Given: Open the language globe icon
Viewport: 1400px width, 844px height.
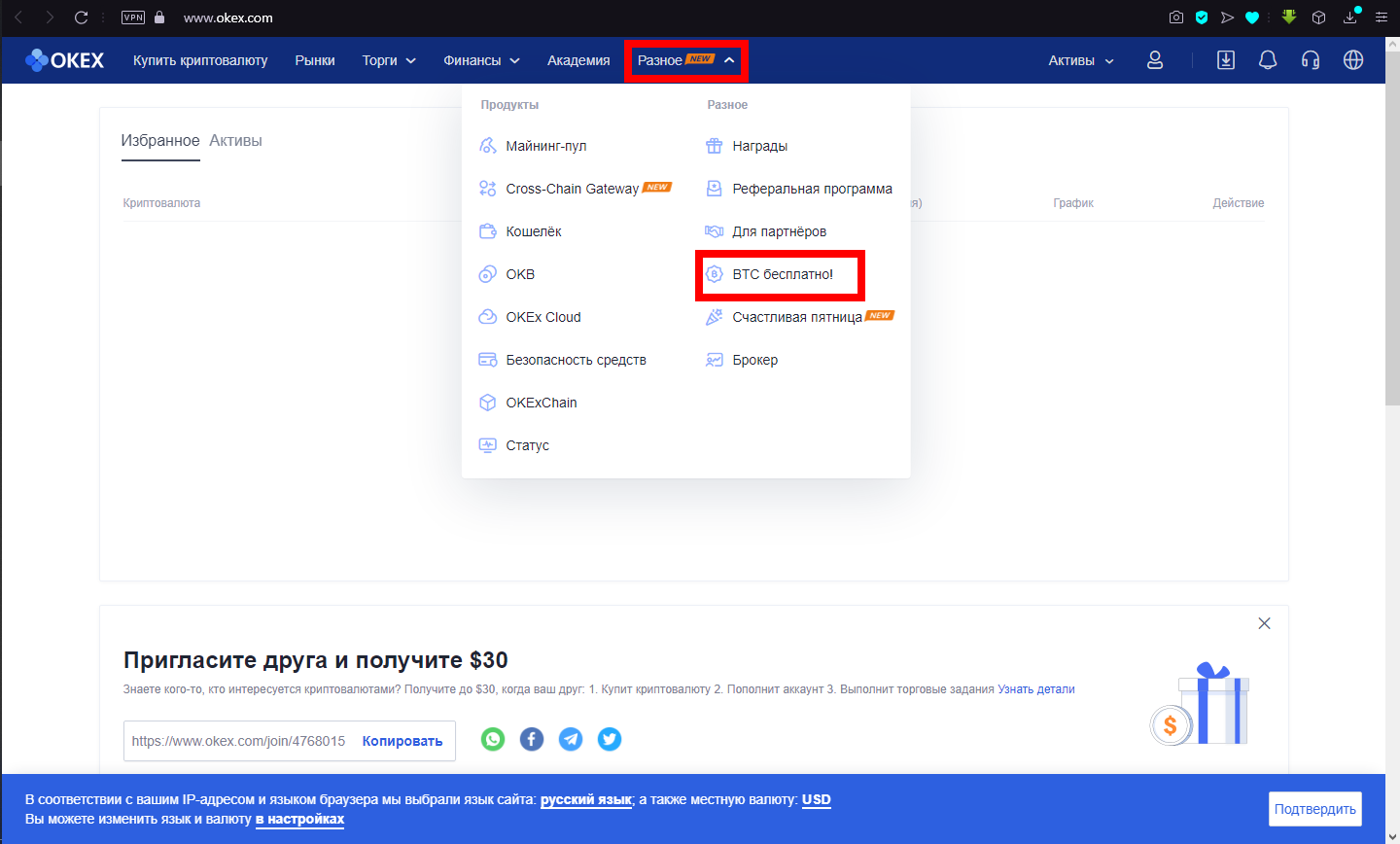Looking at the screenshot, I should click(x=1353, y=60).
